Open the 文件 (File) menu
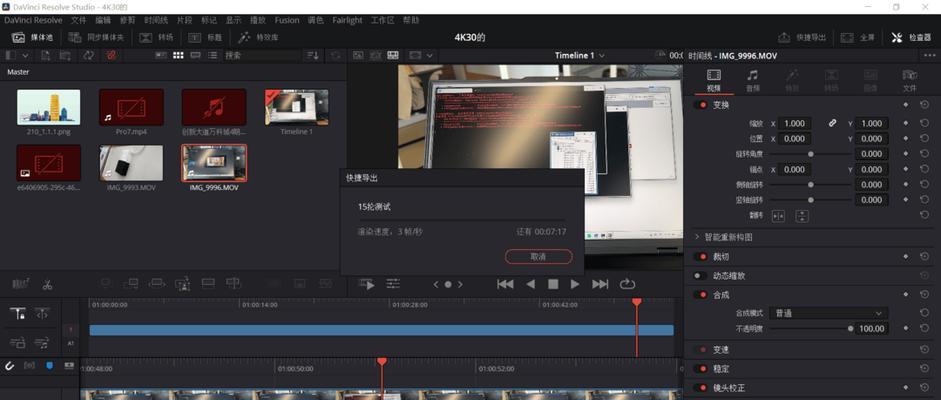 pyautogui.click(x=78, y=20)
